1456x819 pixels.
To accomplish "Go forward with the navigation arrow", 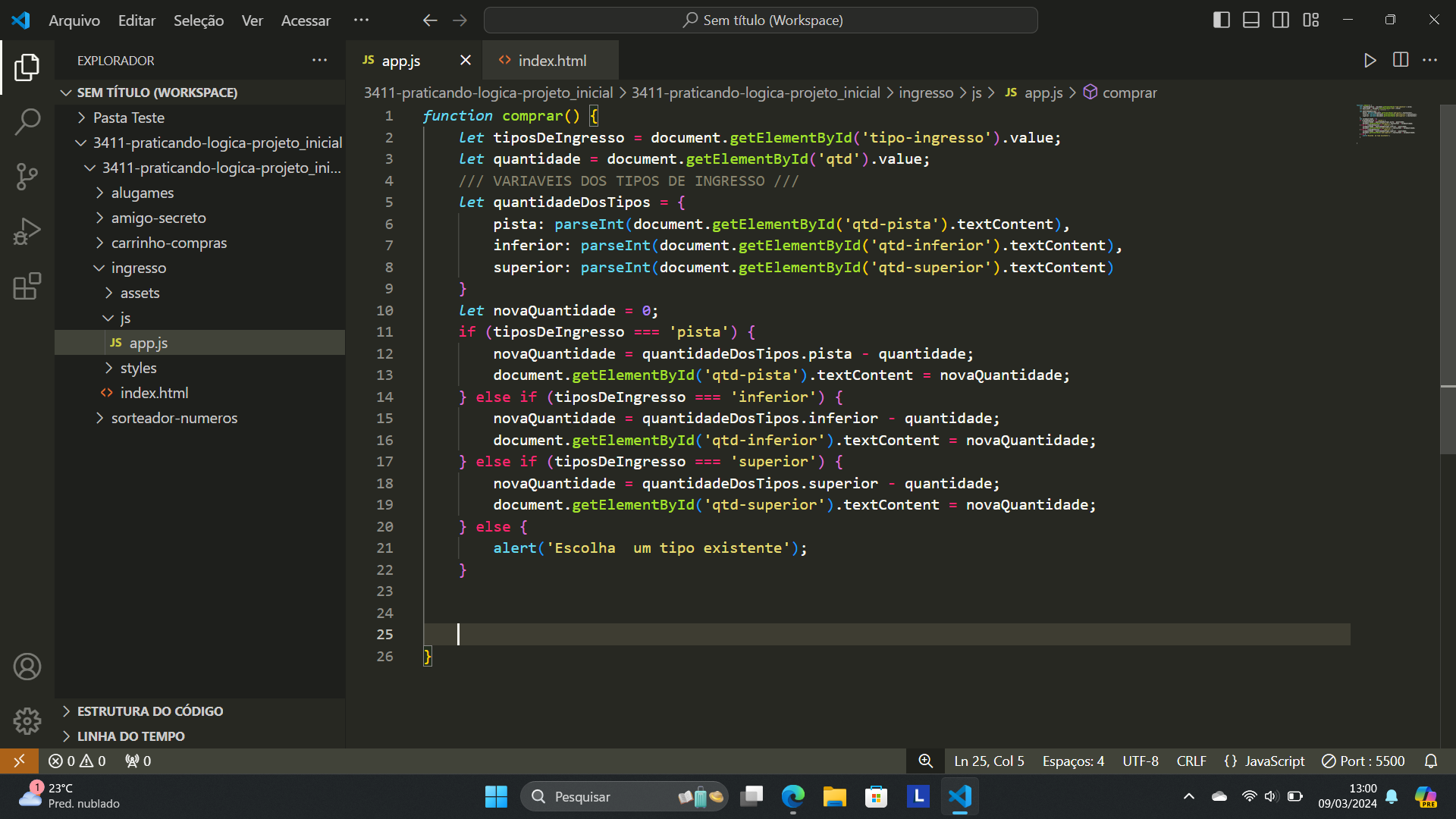I will (460, 20).
